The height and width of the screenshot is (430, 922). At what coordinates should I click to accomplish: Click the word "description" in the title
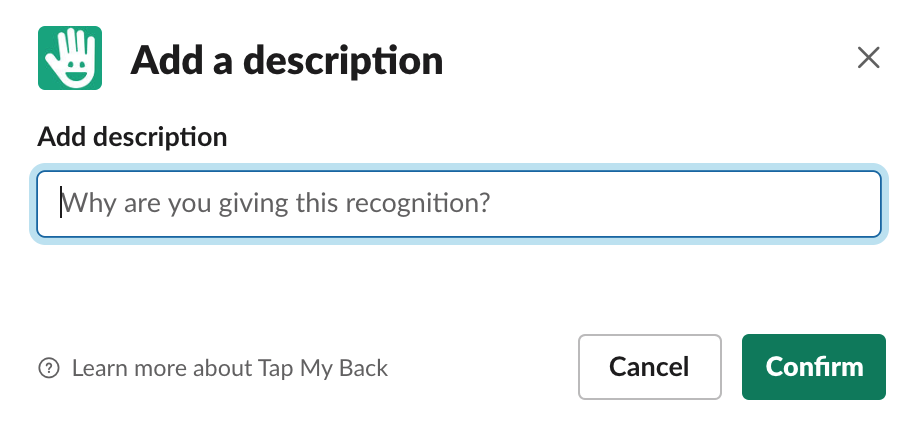coord(343,61)
